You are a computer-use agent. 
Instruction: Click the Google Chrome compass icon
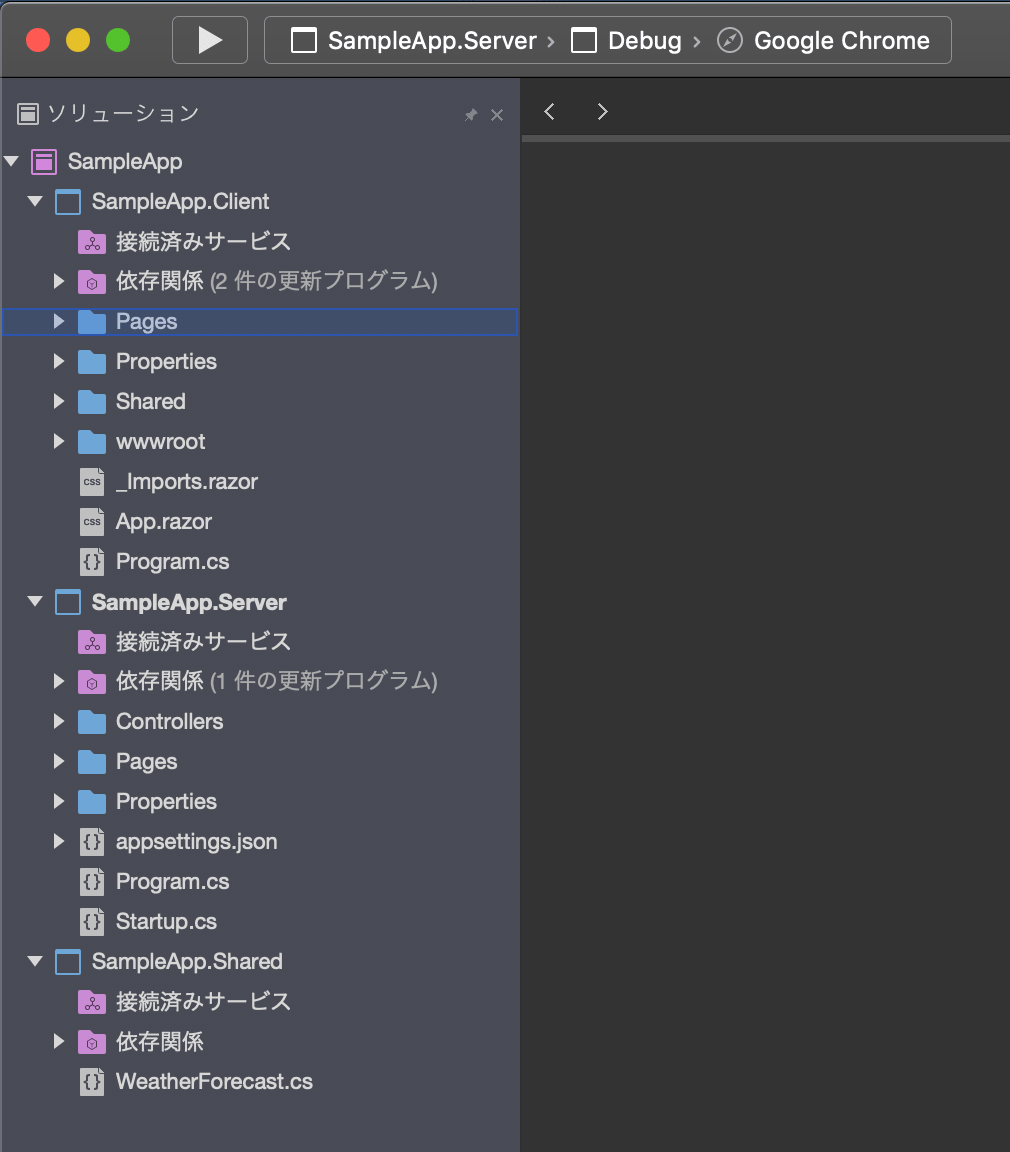[729, 40]
